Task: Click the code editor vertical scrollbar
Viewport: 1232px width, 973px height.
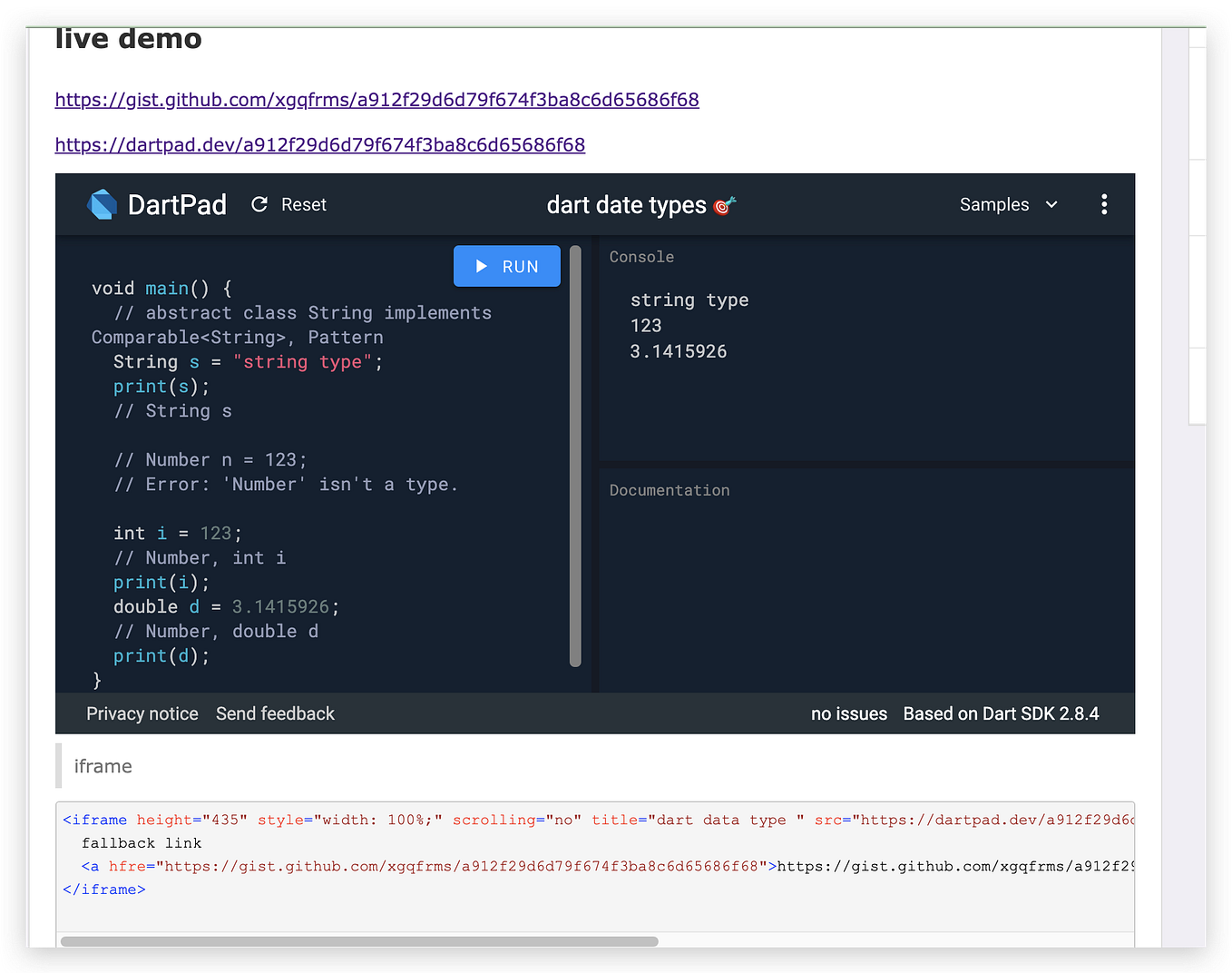Action: (575, 456)
